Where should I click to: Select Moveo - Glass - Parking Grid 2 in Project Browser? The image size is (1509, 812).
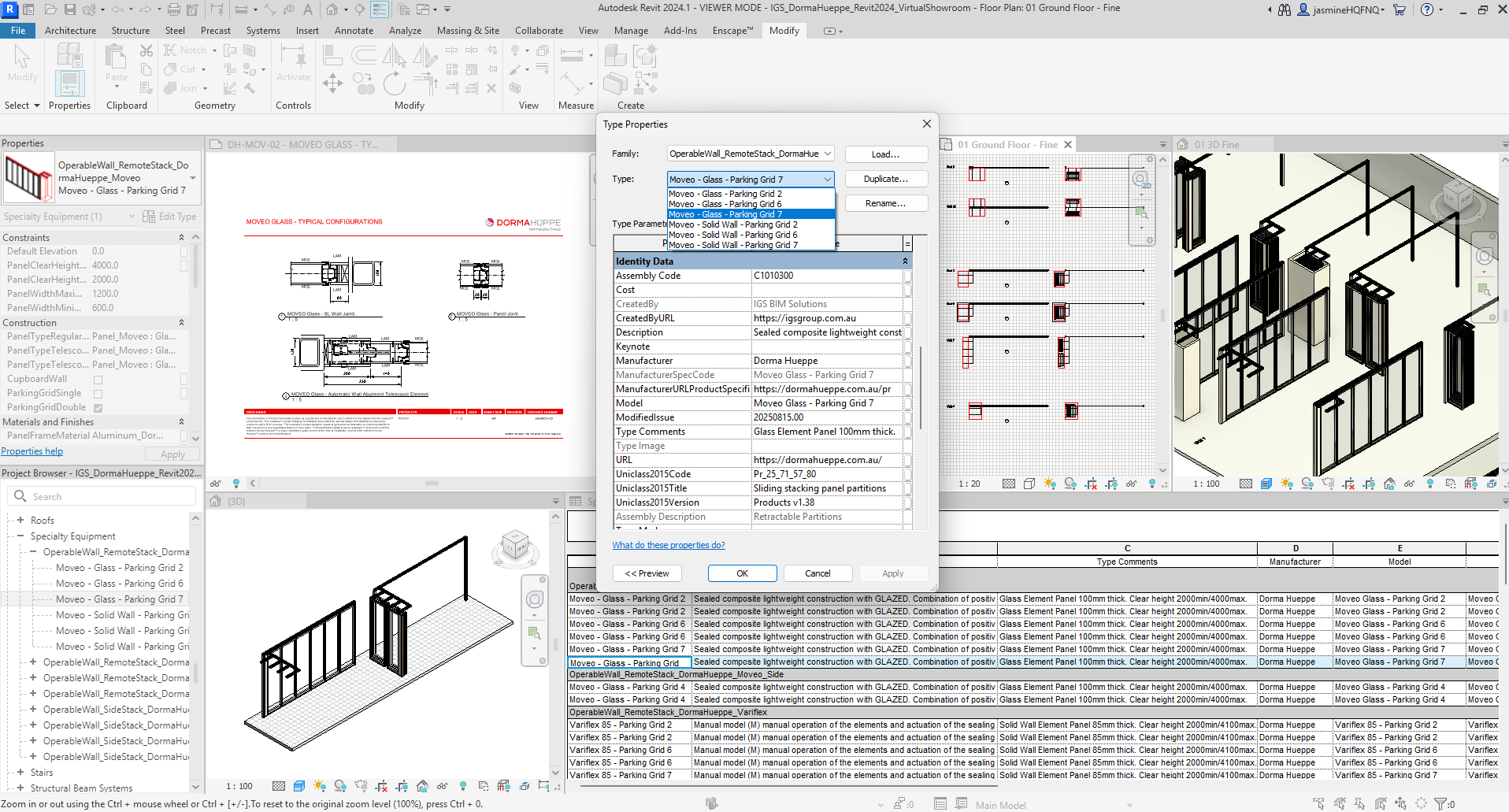119,568
